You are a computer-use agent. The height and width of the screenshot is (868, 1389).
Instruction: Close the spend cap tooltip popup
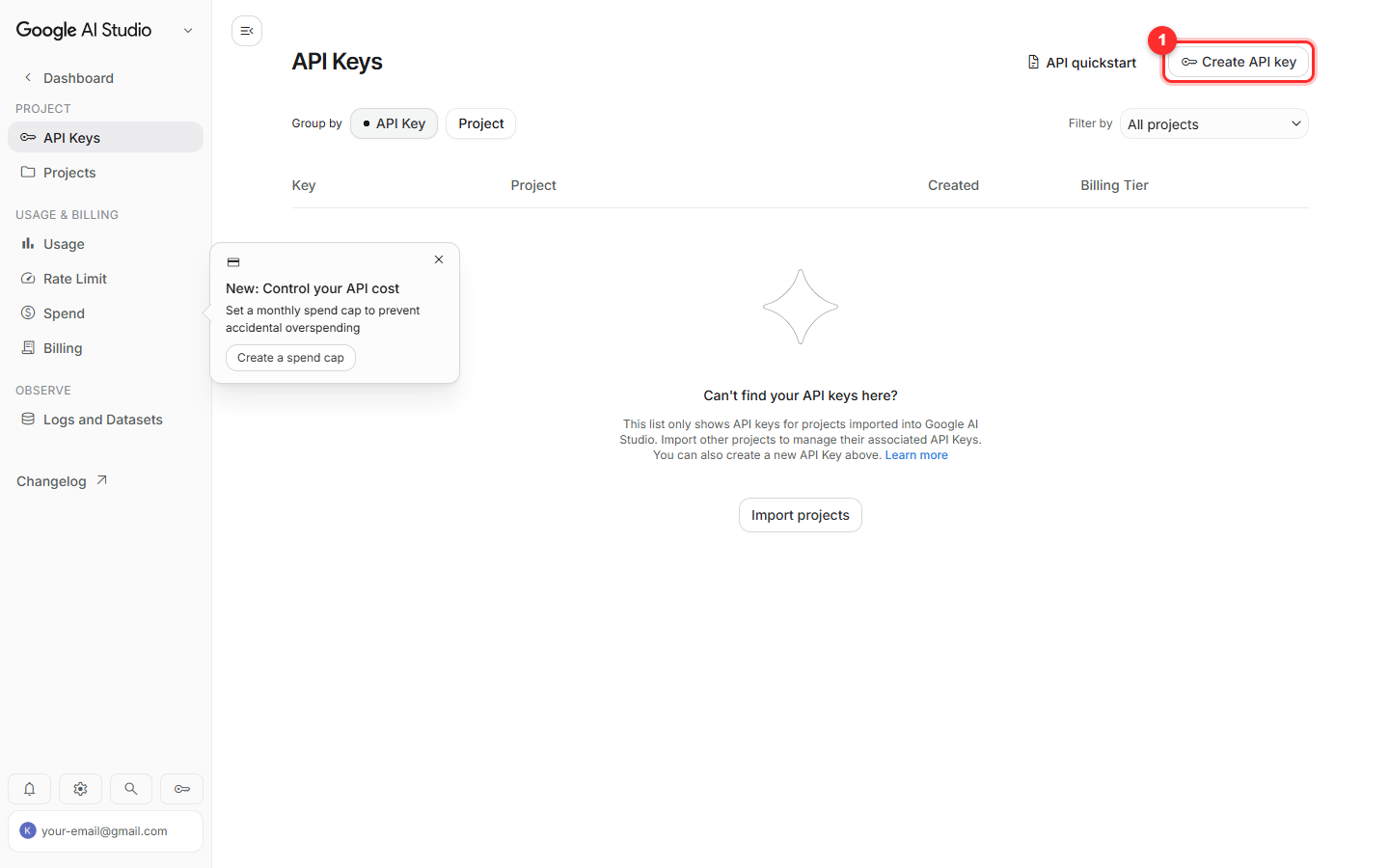coord(439,259)
